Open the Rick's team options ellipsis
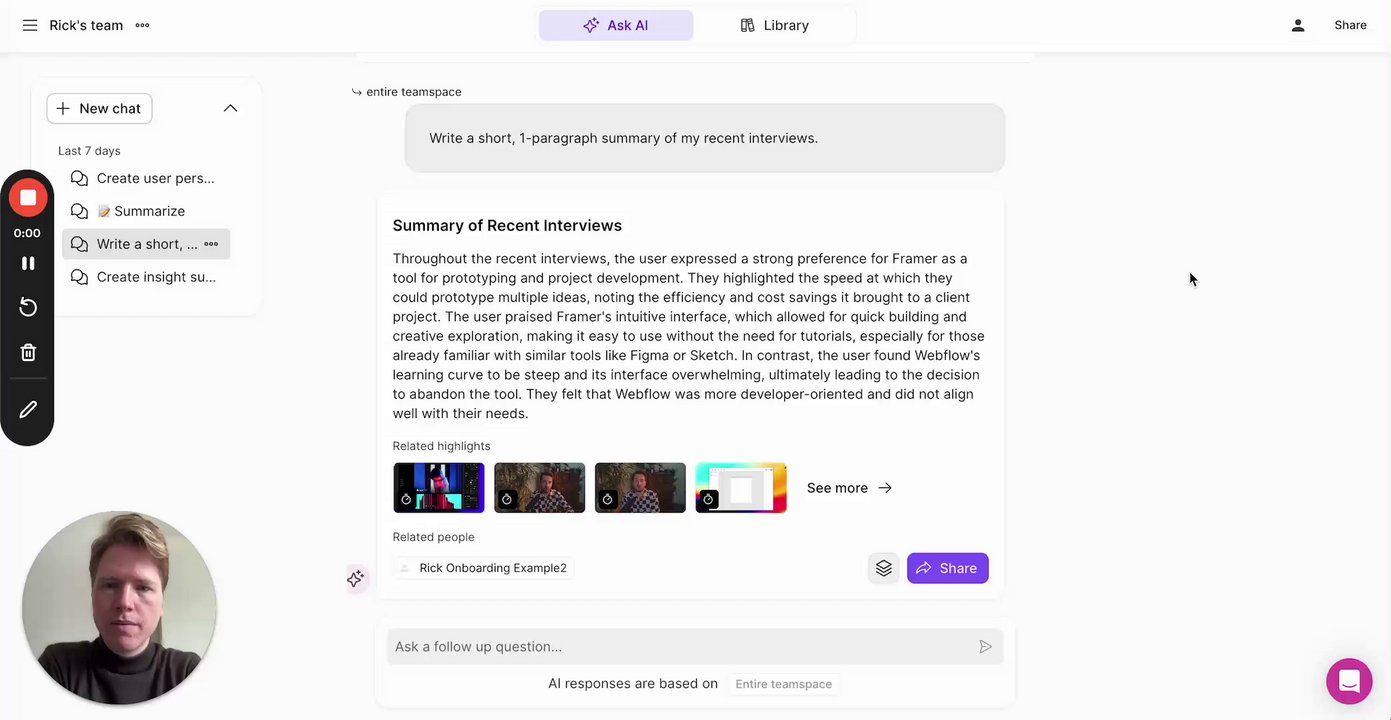This screenshot has width=1391, height=720. click(142, 25)
